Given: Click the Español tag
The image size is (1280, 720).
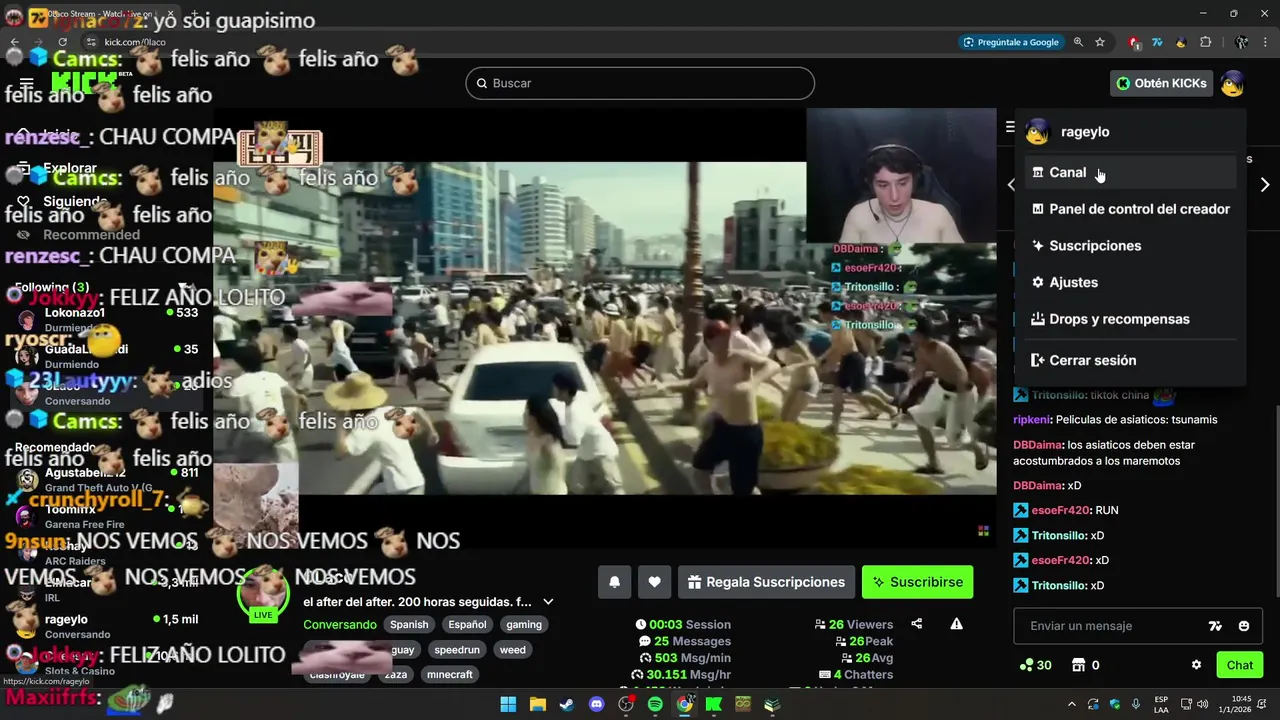Looking at the screenshot, I should [467, 624].
